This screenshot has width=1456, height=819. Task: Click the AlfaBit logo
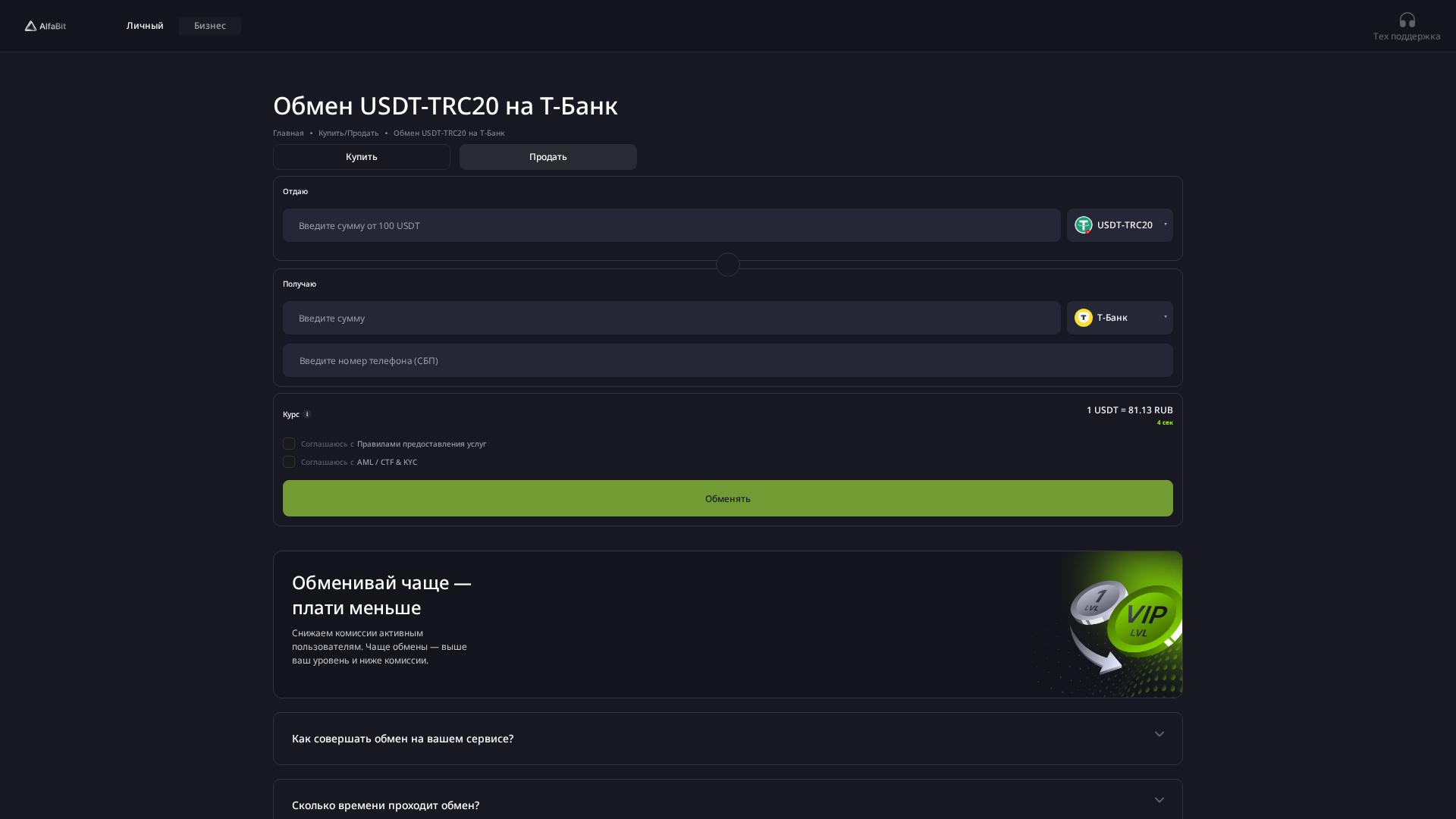point(44,25)
